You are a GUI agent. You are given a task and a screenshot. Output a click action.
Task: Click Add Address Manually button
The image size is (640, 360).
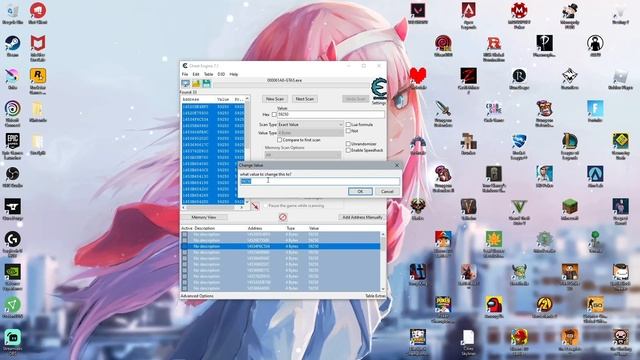coord(362,218)
